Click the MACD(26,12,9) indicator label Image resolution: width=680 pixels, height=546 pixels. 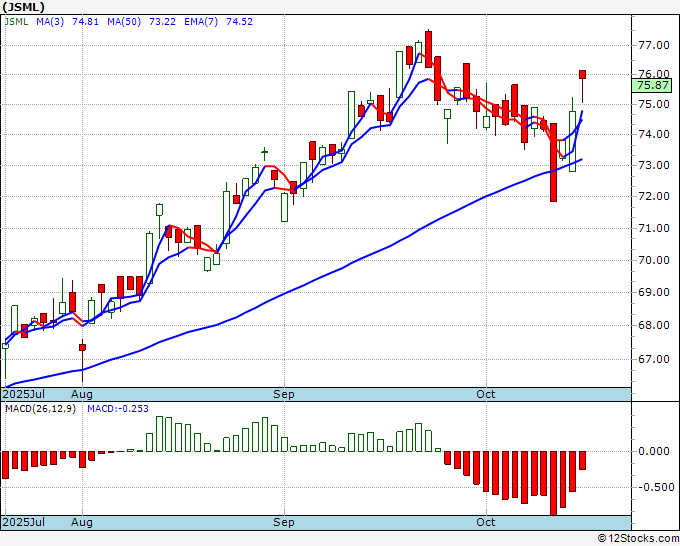pos(40,409)
